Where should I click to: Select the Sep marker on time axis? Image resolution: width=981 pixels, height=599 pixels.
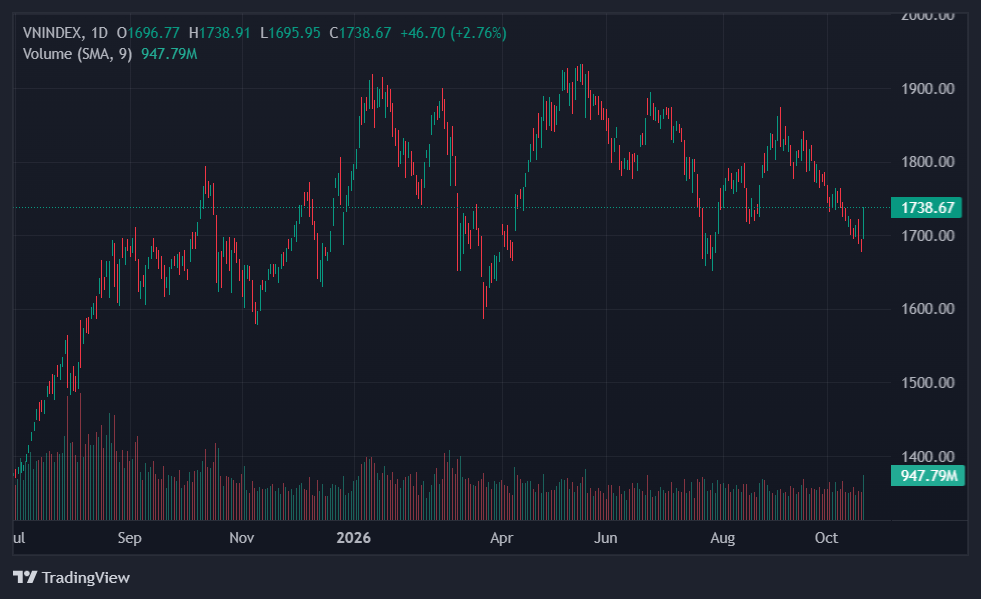tap(130, 538)
